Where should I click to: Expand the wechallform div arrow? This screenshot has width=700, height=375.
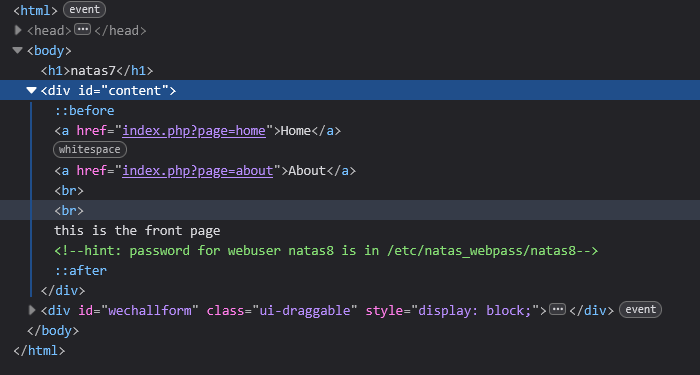32,310
